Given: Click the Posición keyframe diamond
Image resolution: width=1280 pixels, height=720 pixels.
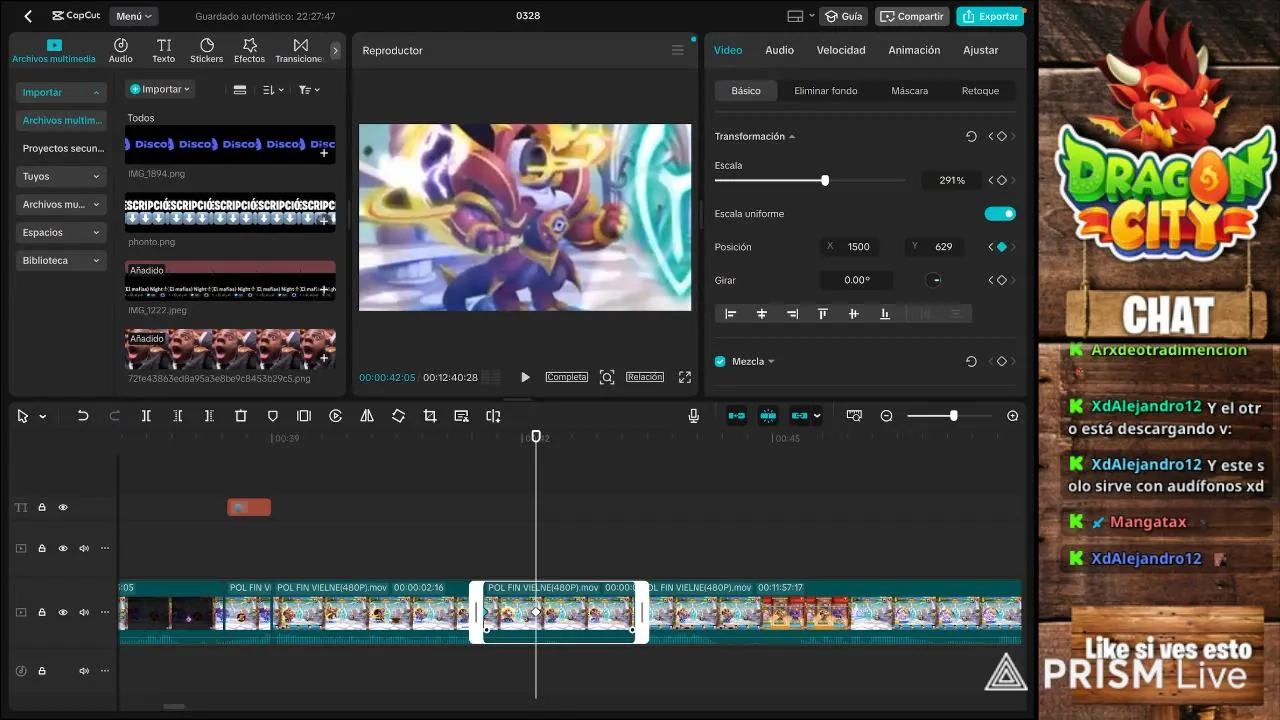Looking at the screenshot, I should pos(1001,247).
